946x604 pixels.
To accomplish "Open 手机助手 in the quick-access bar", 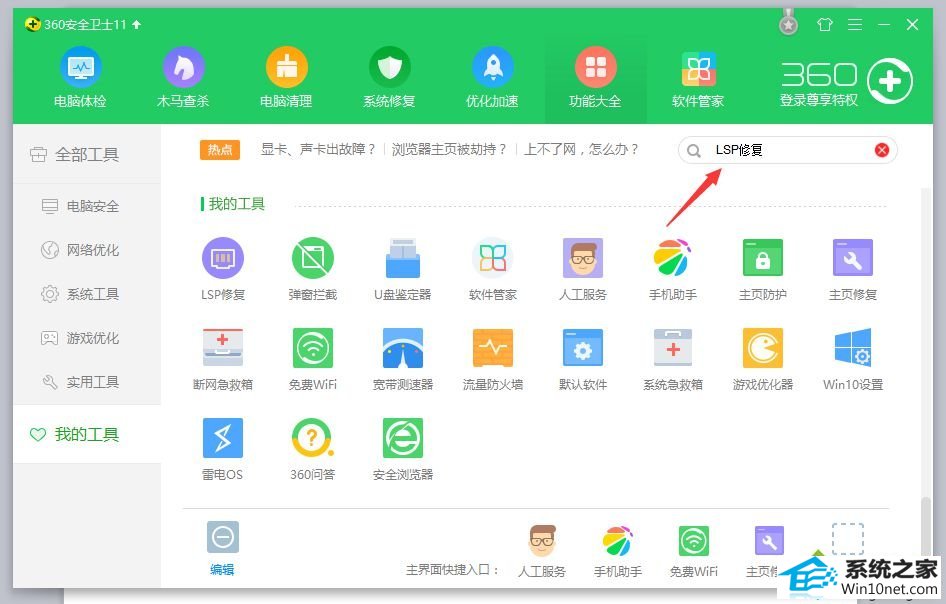I will pyautogui.click(x=617, y=550).
